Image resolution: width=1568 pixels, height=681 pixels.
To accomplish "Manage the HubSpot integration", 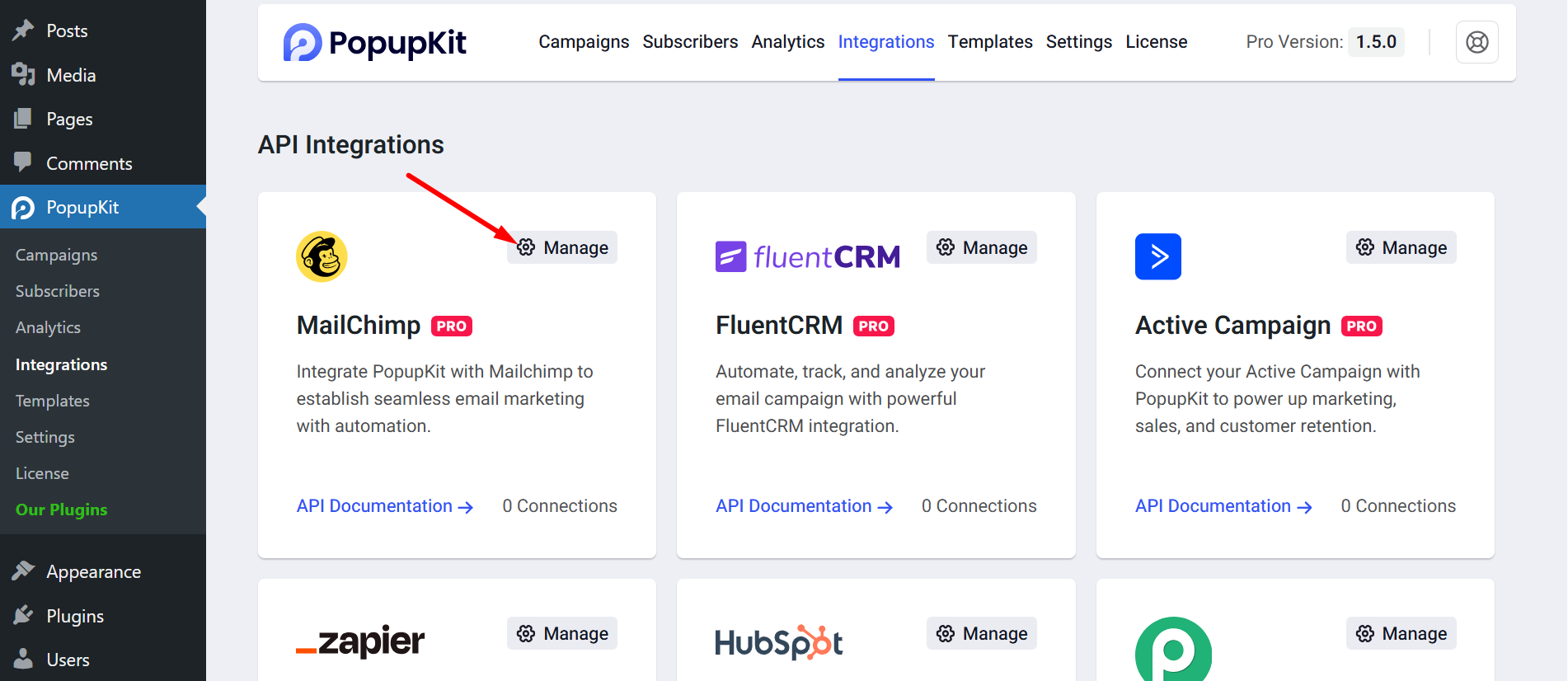I will [982, 633].
